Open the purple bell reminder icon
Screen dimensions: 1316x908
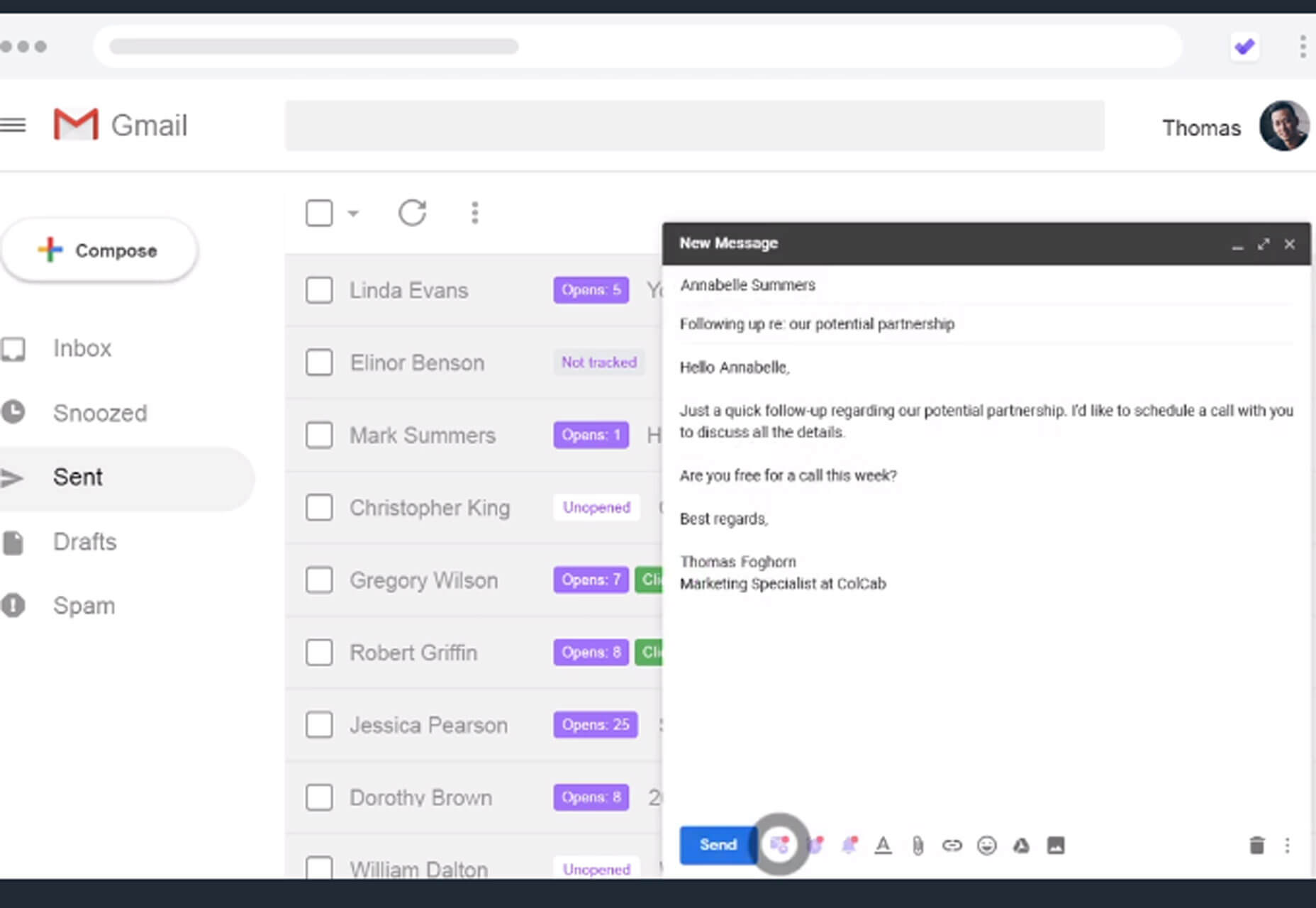[x=849, y=845]
